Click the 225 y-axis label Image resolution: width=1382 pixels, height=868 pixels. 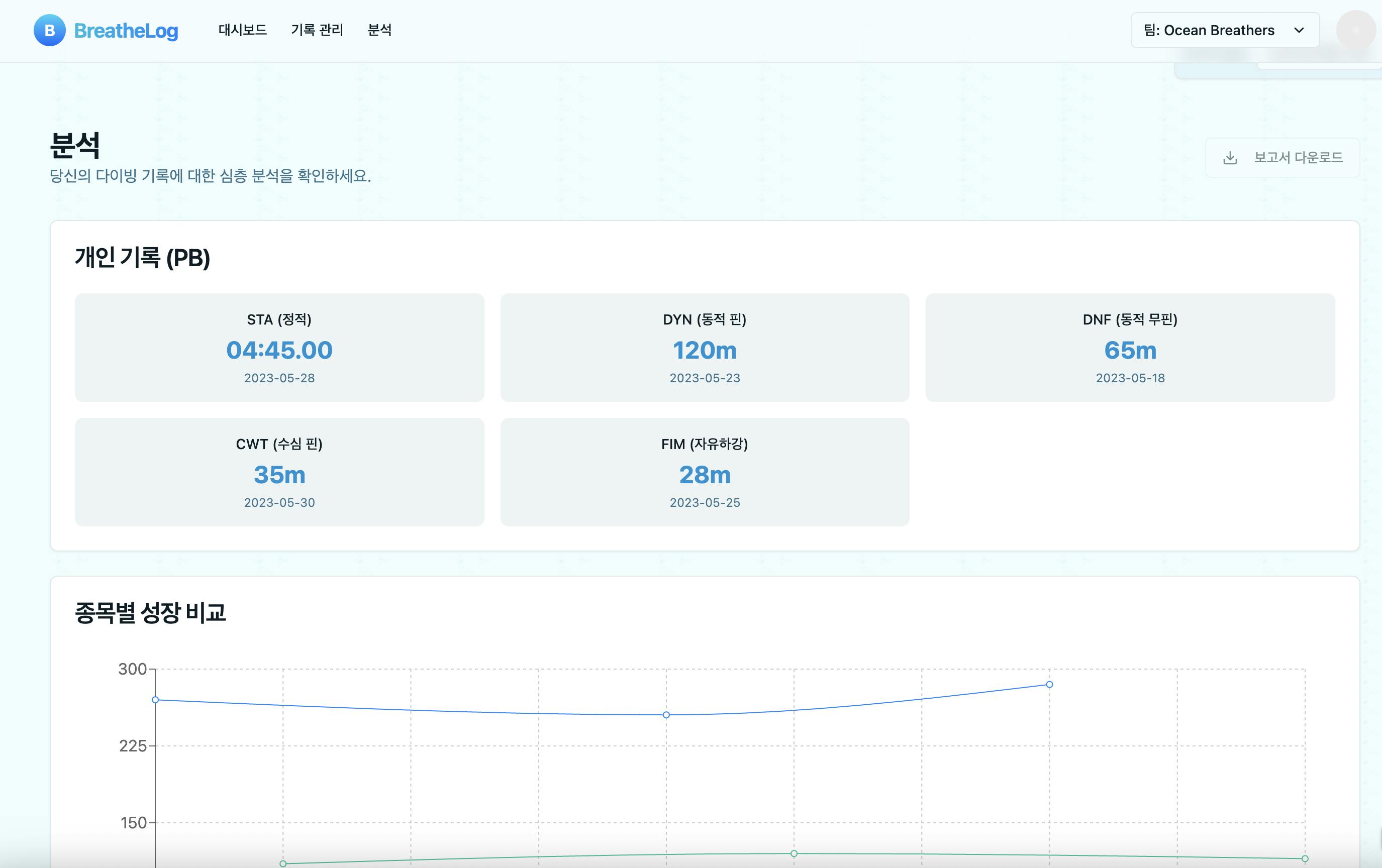pyautogui.click(x=133, y=746)
